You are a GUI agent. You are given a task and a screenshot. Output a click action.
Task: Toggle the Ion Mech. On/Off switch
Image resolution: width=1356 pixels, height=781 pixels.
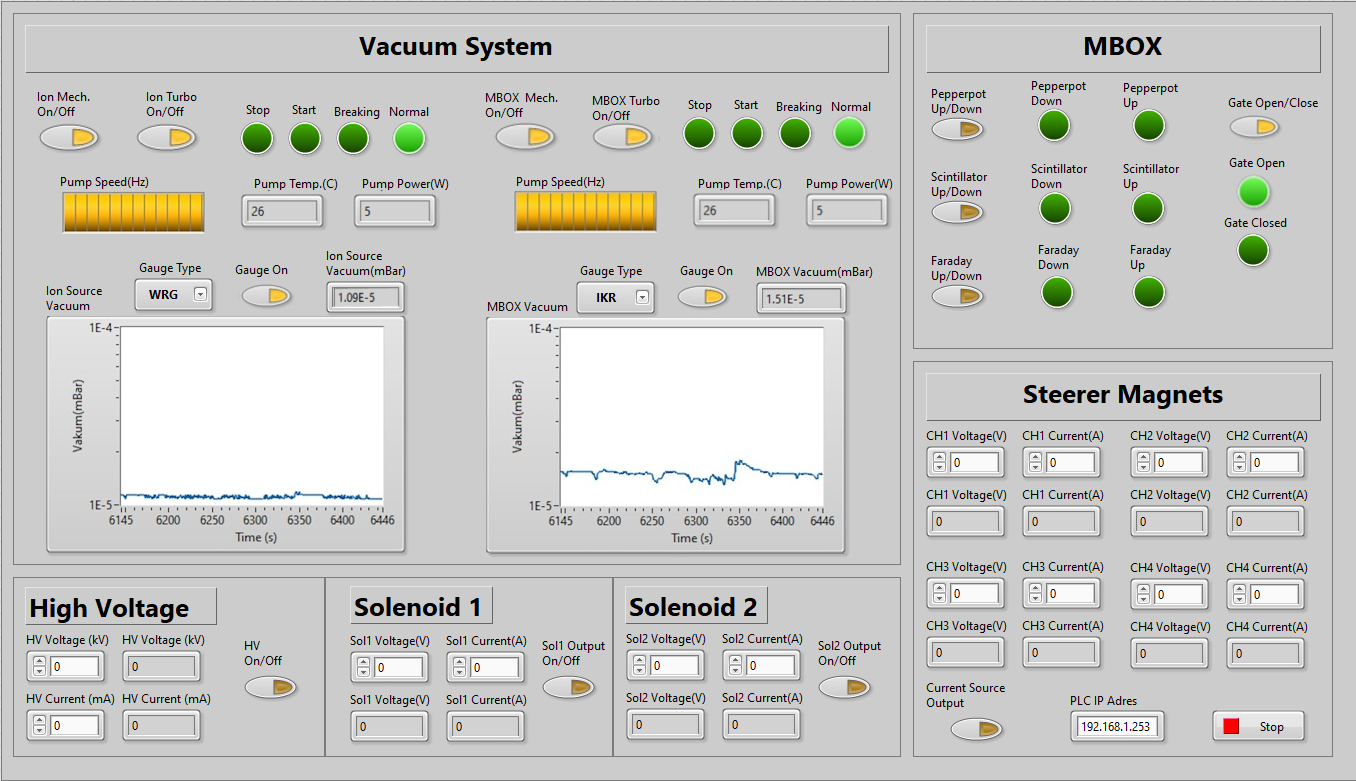69,138
